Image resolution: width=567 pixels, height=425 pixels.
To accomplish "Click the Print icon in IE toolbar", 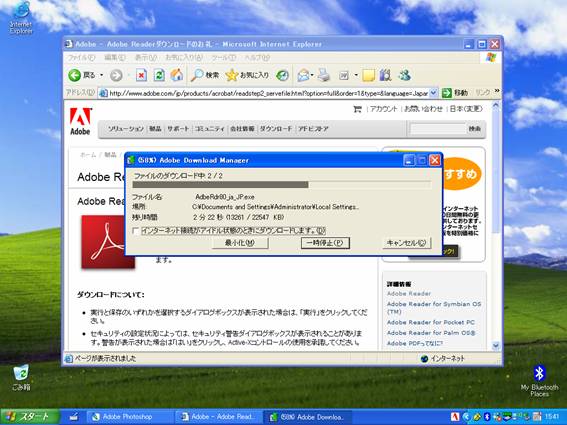I will [324, 75].
